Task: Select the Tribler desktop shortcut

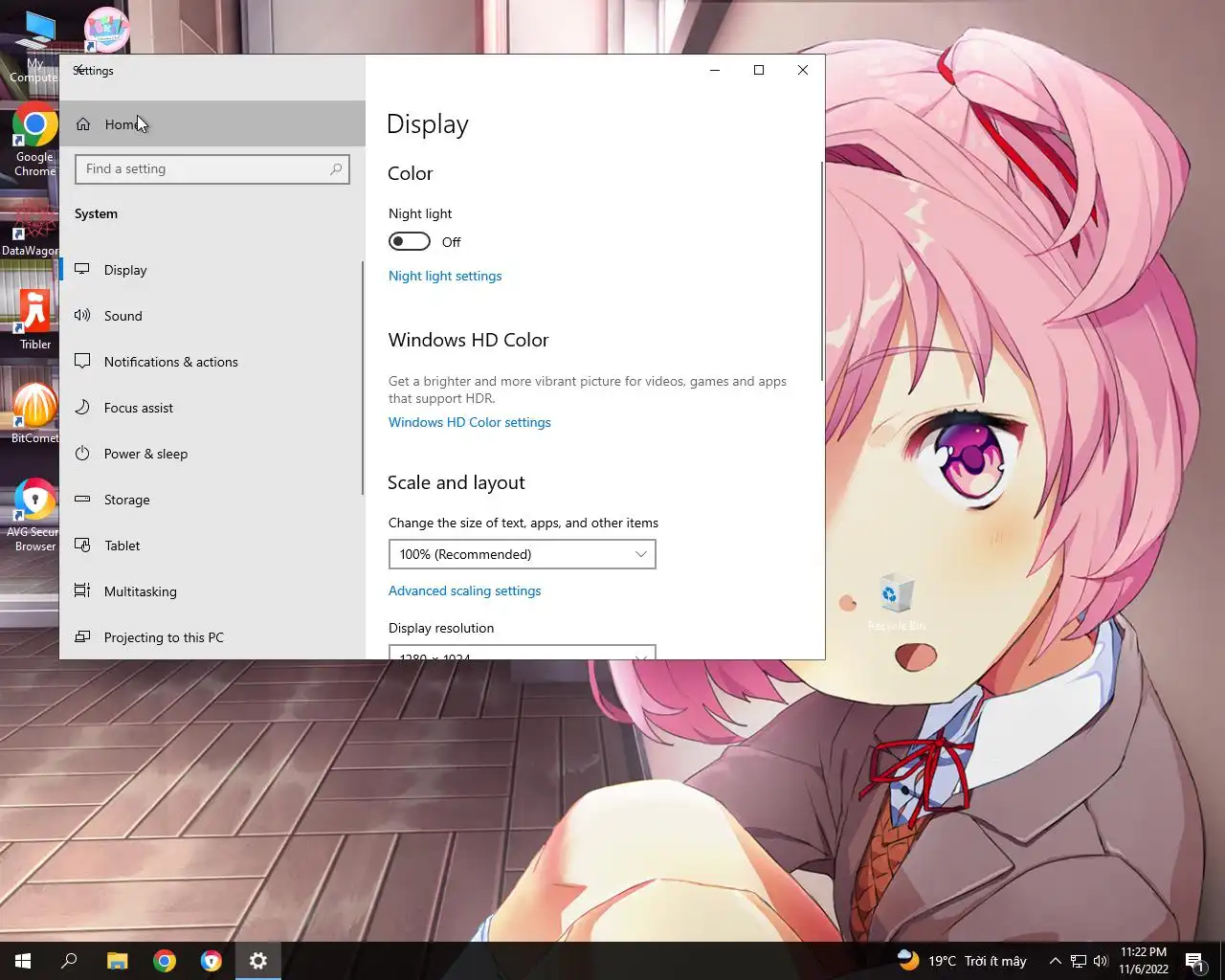Action: pos(34,321)
